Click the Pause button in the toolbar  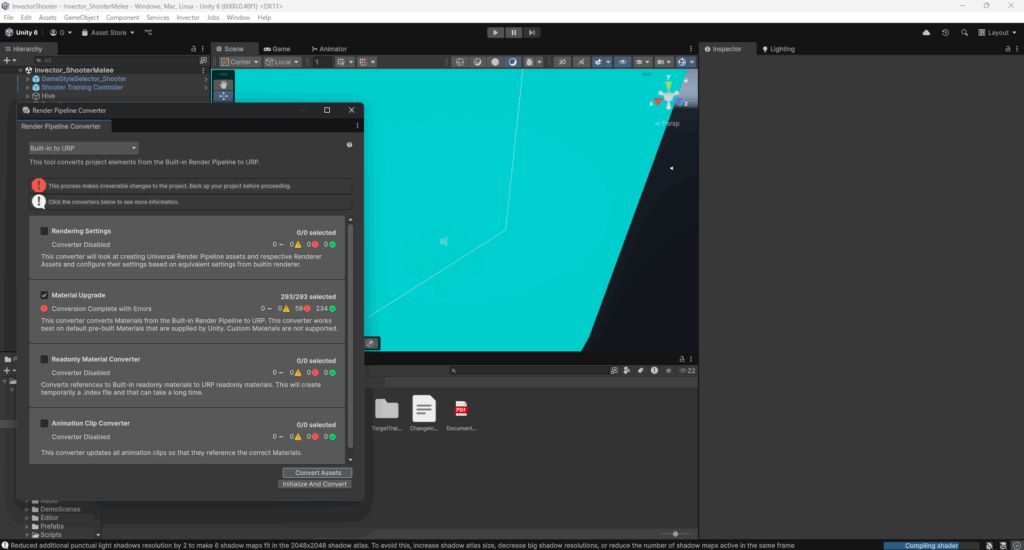[514, 32]
